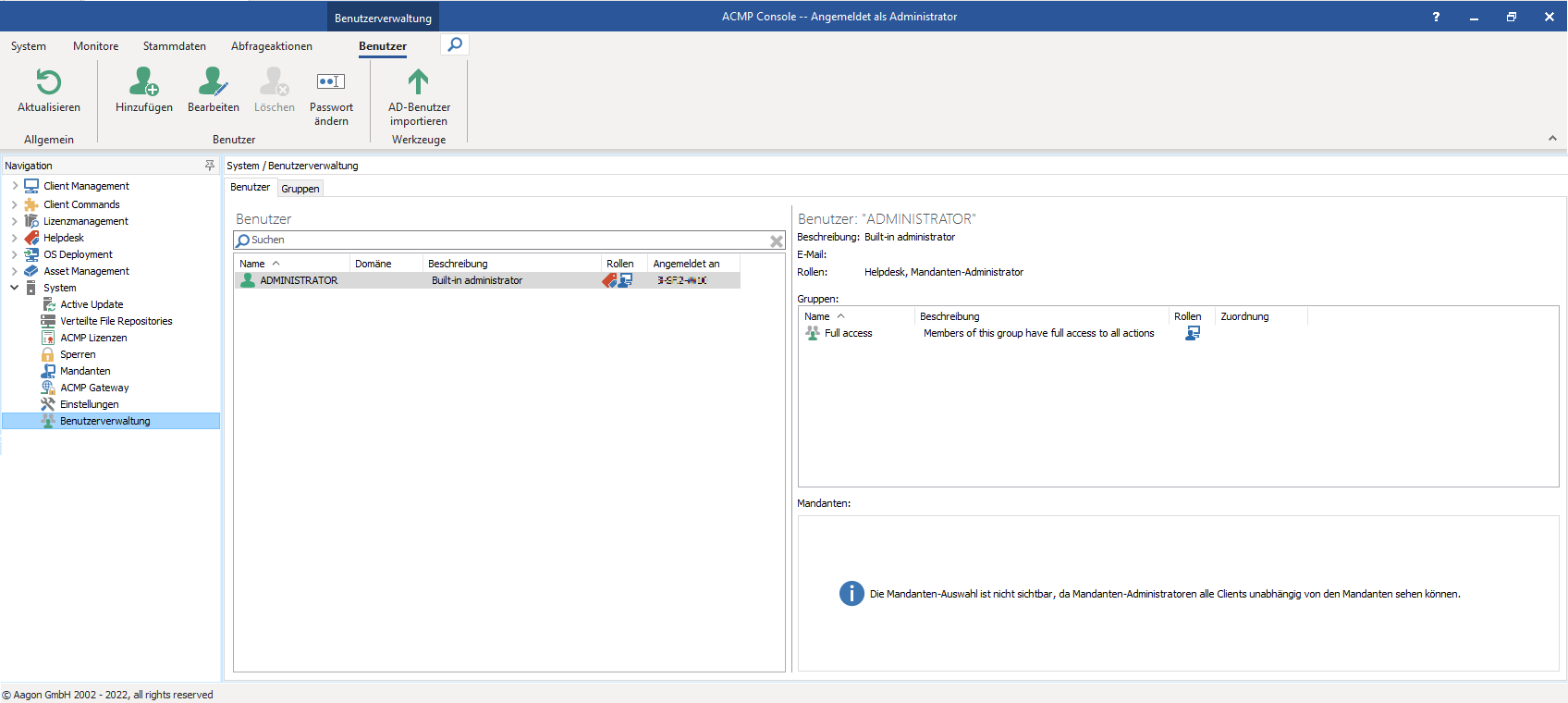Click 'Members of this group have full access' text

[x=1039, y=333]
